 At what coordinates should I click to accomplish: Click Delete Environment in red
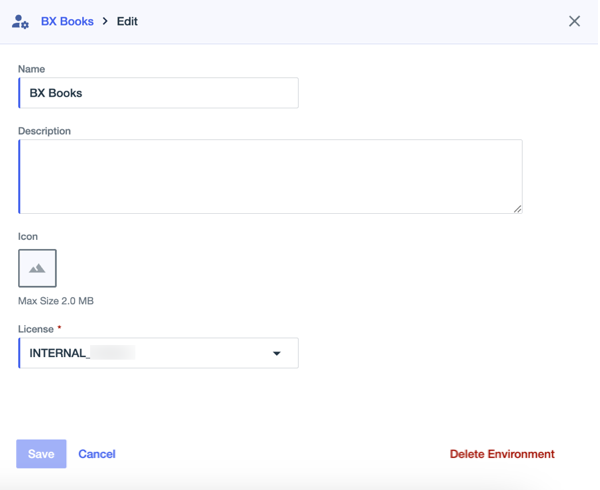[502, 454]
